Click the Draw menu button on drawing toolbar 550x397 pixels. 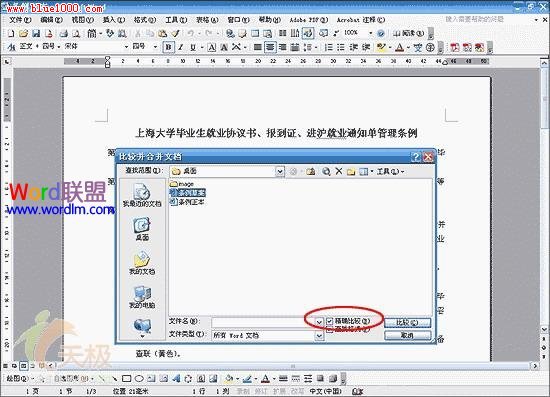point(19,379)
